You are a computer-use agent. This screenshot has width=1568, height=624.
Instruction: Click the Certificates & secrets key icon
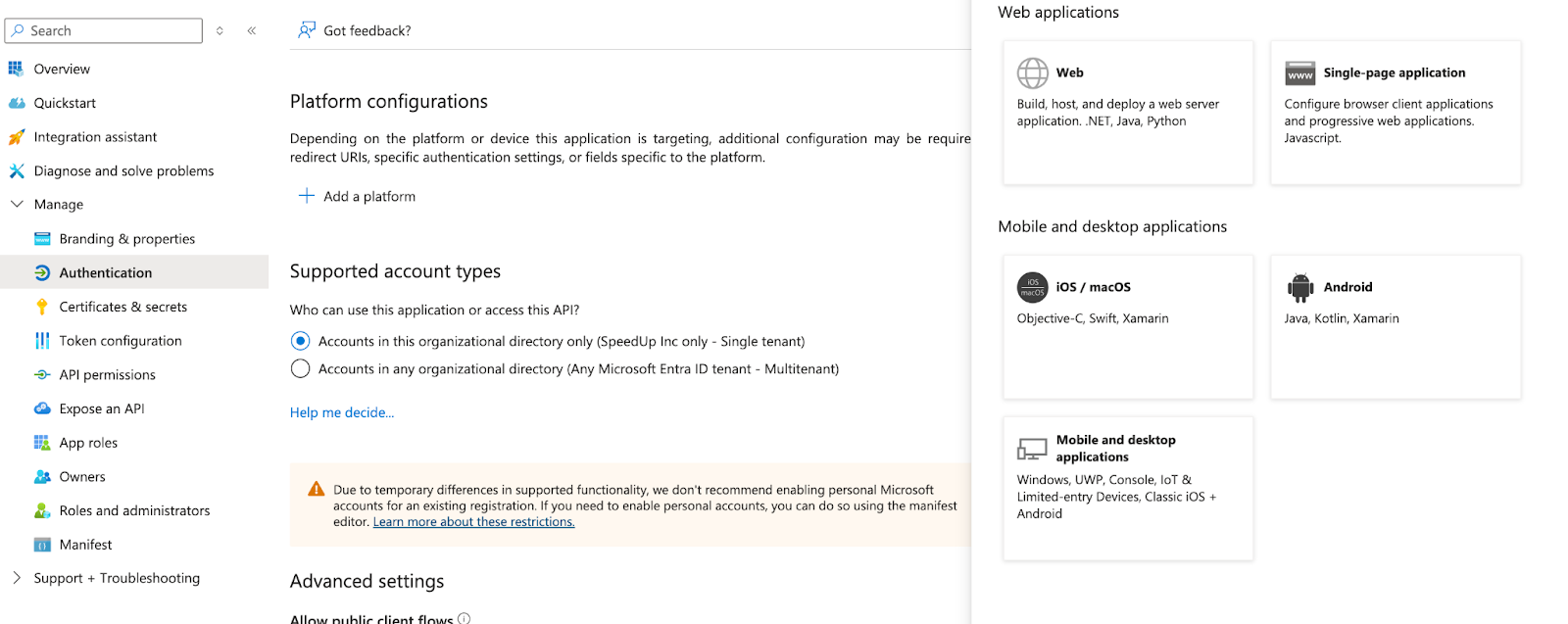(x=42, y=307)
